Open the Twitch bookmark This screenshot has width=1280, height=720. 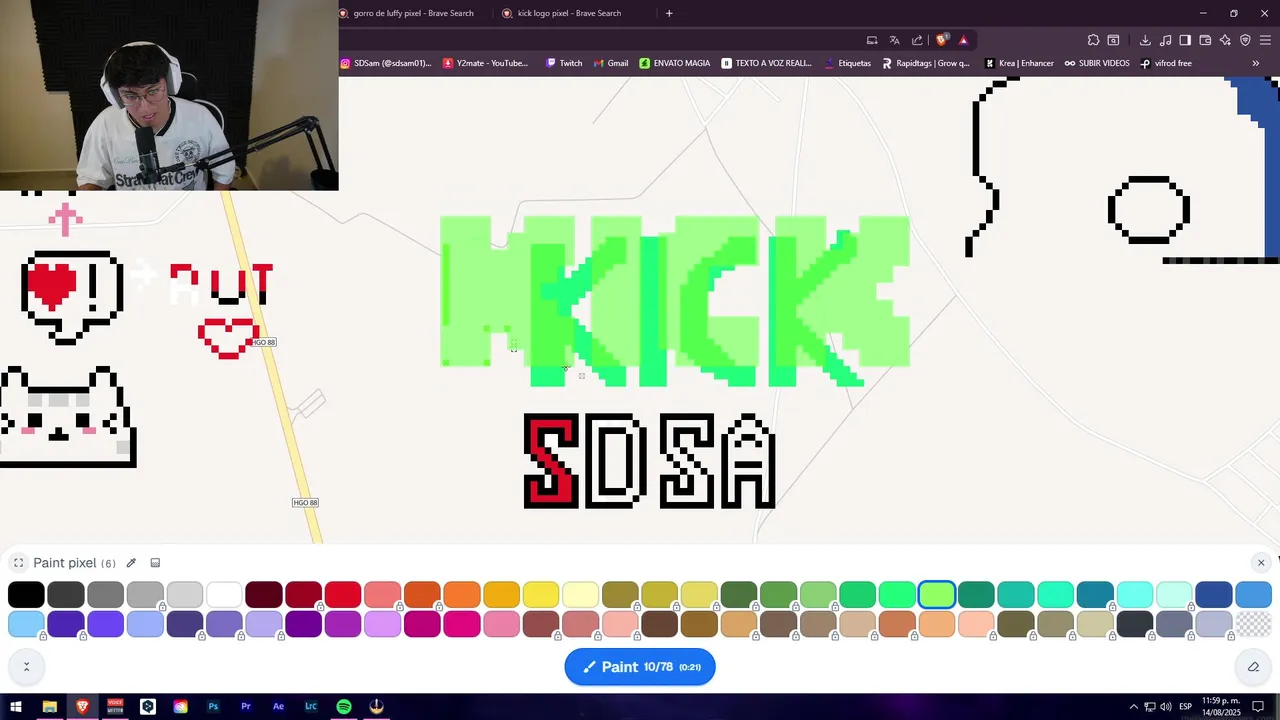pyautogui.click(x=564, y=63)
